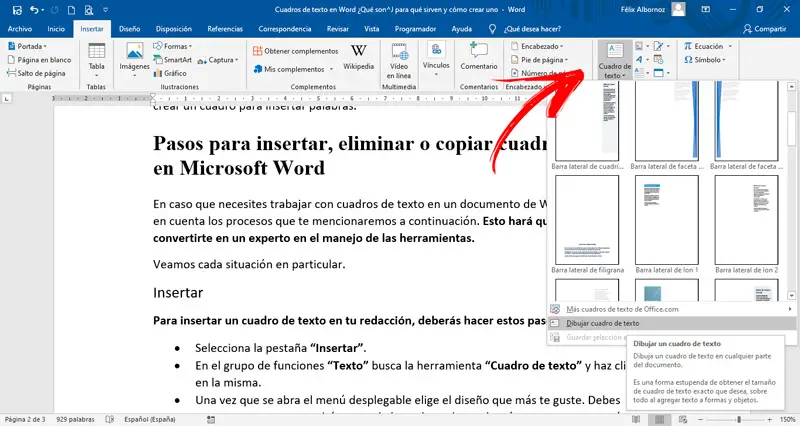Insert a page break with Salto de página

pyautogui.click(x=36, y=73)
